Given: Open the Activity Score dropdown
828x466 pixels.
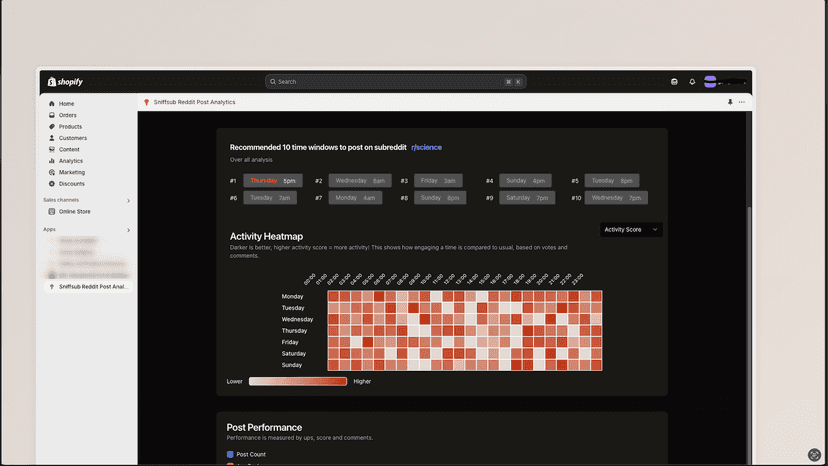Looking at the screenshot, I should coord(631,230).
